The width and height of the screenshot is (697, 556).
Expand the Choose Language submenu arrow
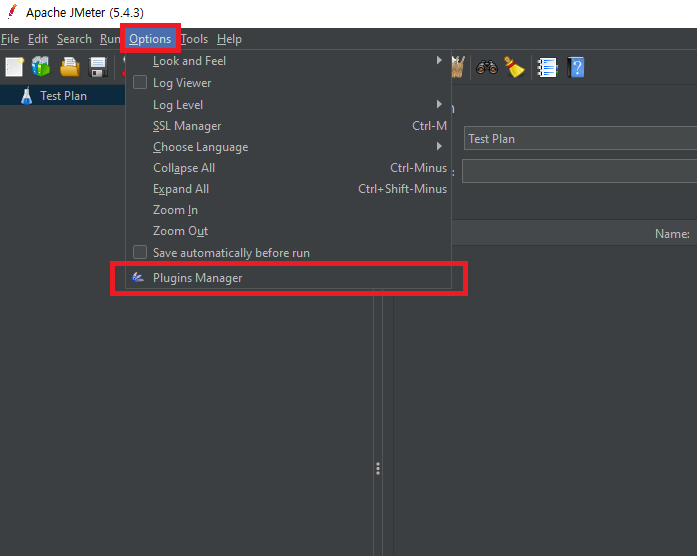439,146
